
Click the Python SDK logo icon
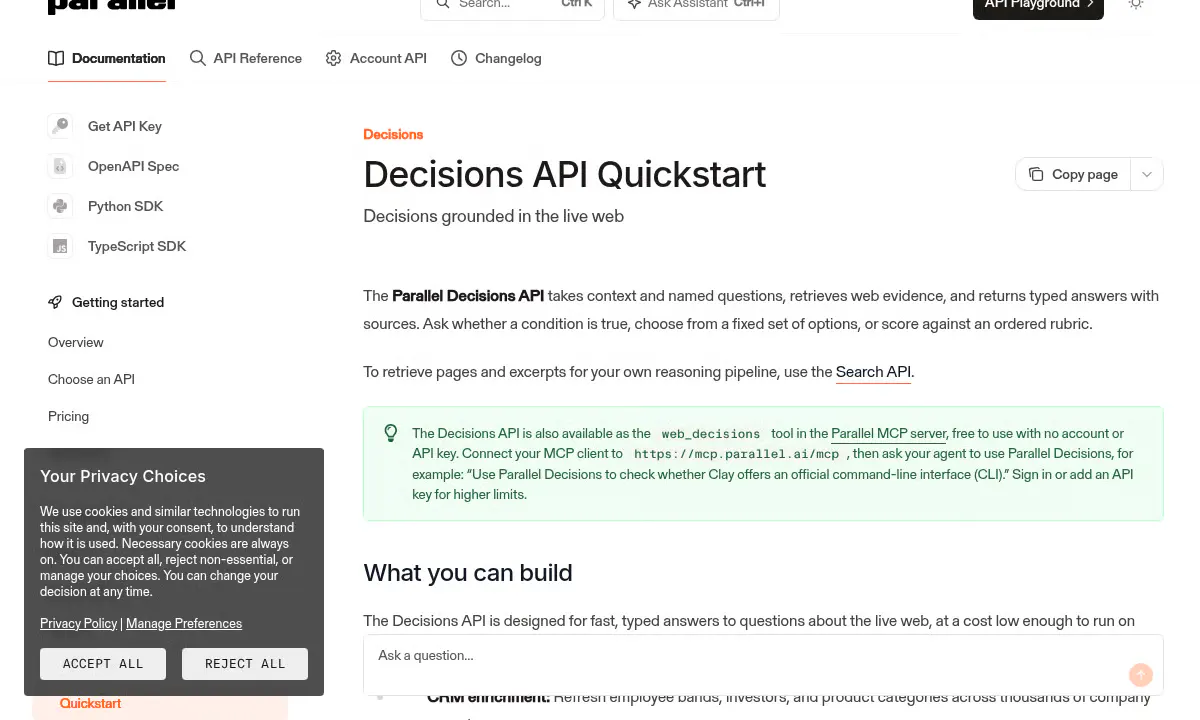point(60,206)
